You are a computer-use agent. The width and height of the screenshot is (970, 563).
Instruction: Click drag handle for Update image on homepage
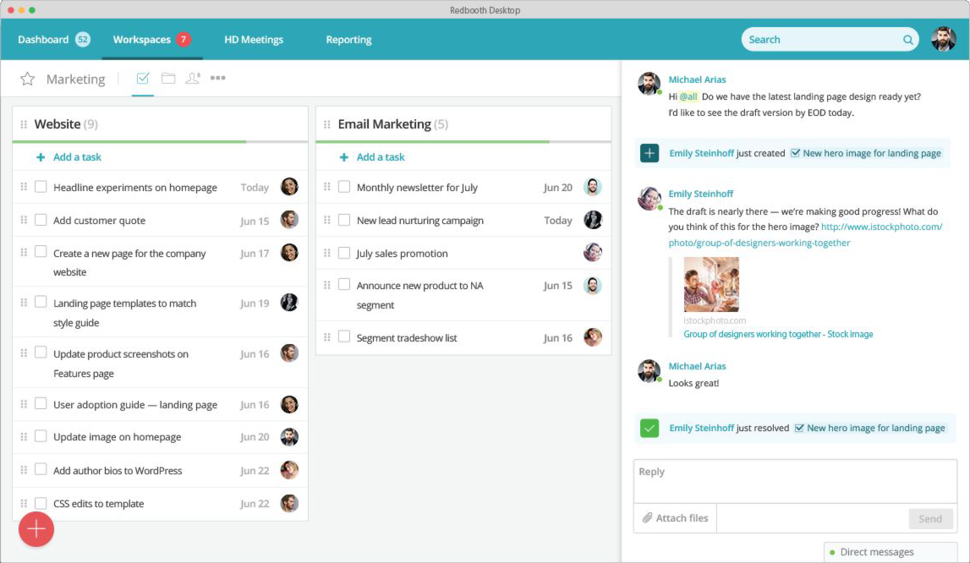click(x=24, y=437)
